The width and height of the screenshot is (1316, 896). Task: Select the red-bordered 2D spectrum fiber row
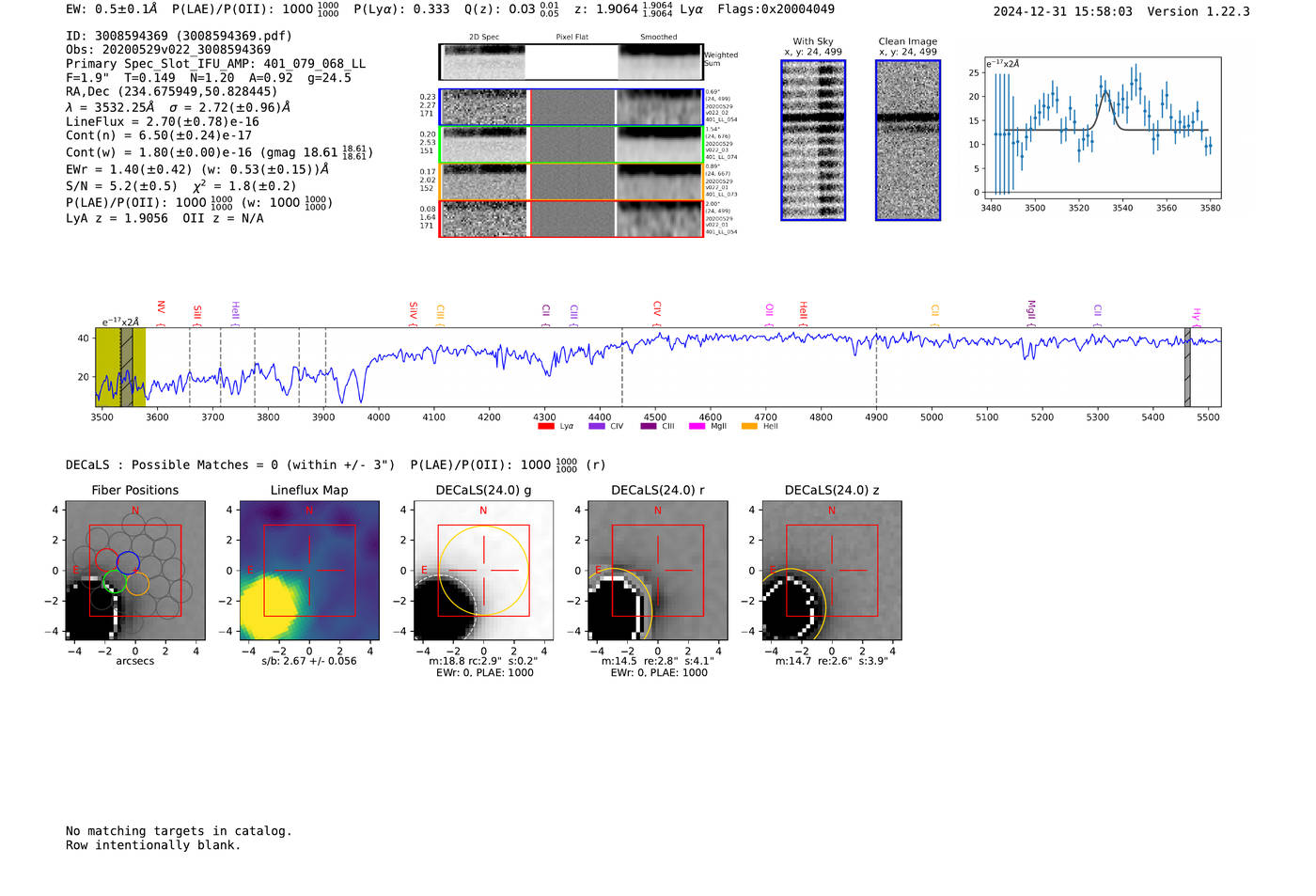(571, 219)
